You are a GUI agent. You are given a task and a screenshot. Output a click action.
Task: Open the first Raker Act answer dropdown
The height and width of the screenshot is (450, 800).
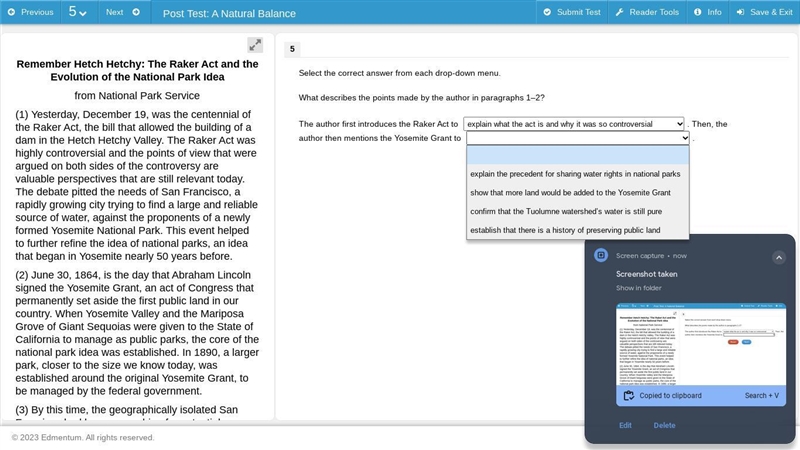[x=573, y=124]
